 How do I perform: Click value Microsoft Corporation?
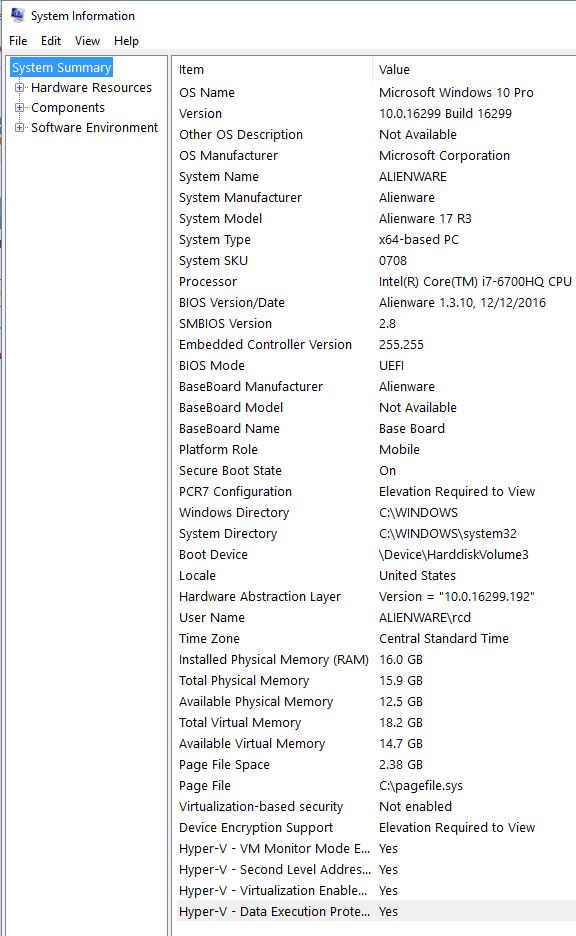(x=444, y=156)
